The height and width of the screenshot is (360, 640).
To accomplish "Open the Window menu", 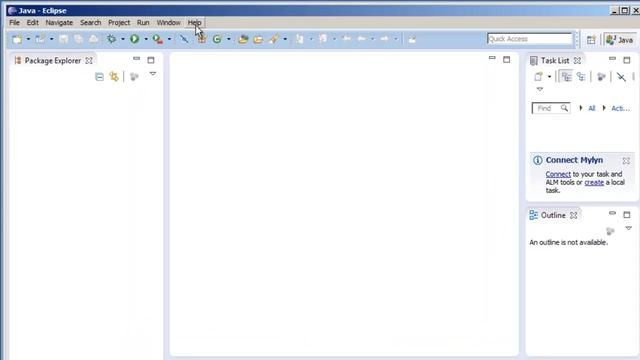I will coord(169,22).
